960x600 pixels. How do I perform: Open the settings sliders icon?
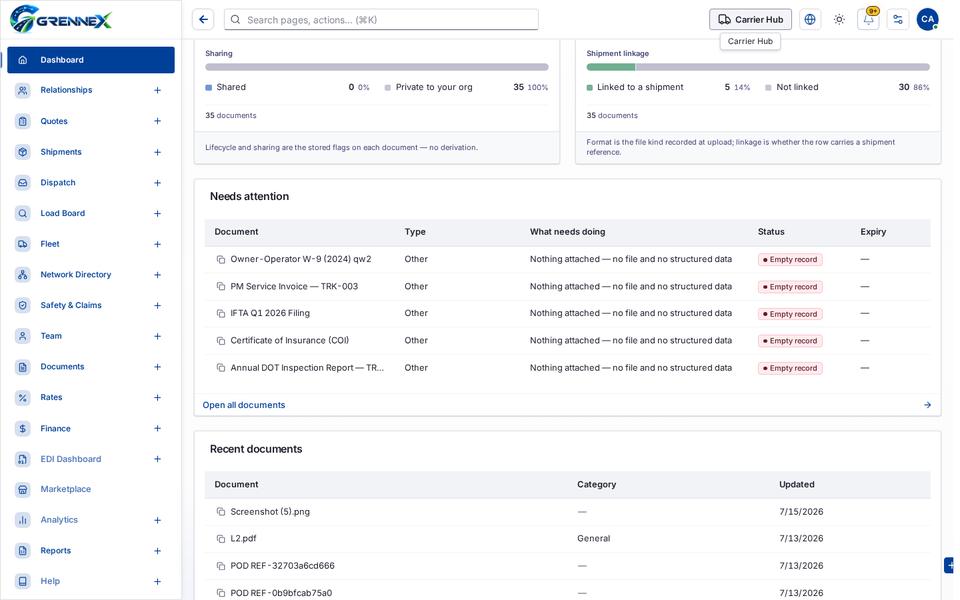(x=898, y=20)
